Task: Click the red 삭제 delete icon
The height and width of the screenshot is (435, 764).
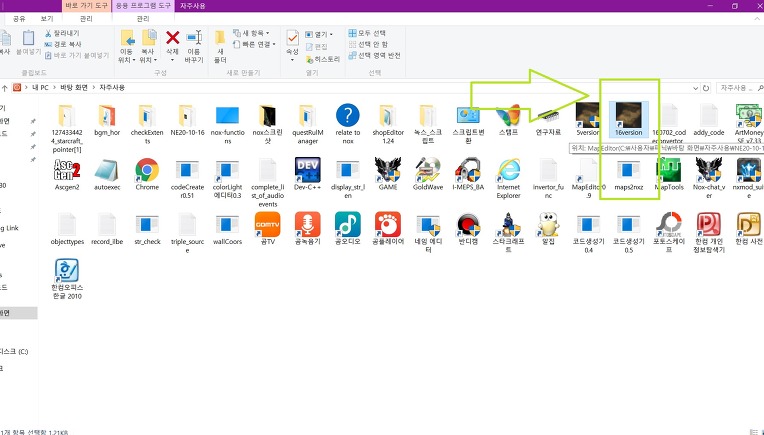Action: pos(172,39)
